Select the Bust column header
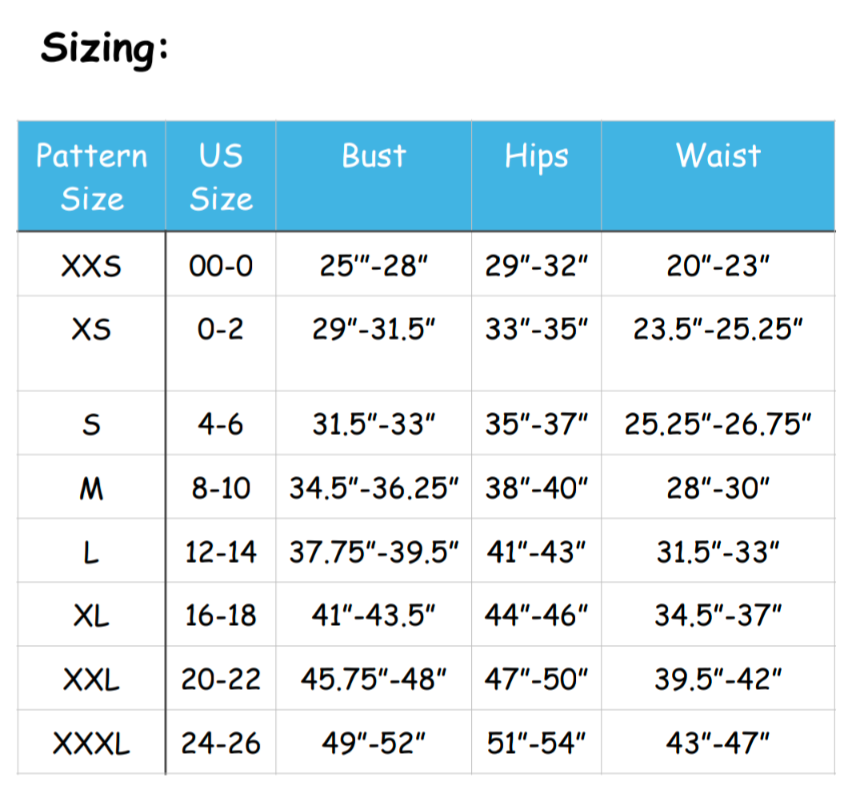Image resolution: width=848 pixels, height=797 pixels. coord(373,156)
